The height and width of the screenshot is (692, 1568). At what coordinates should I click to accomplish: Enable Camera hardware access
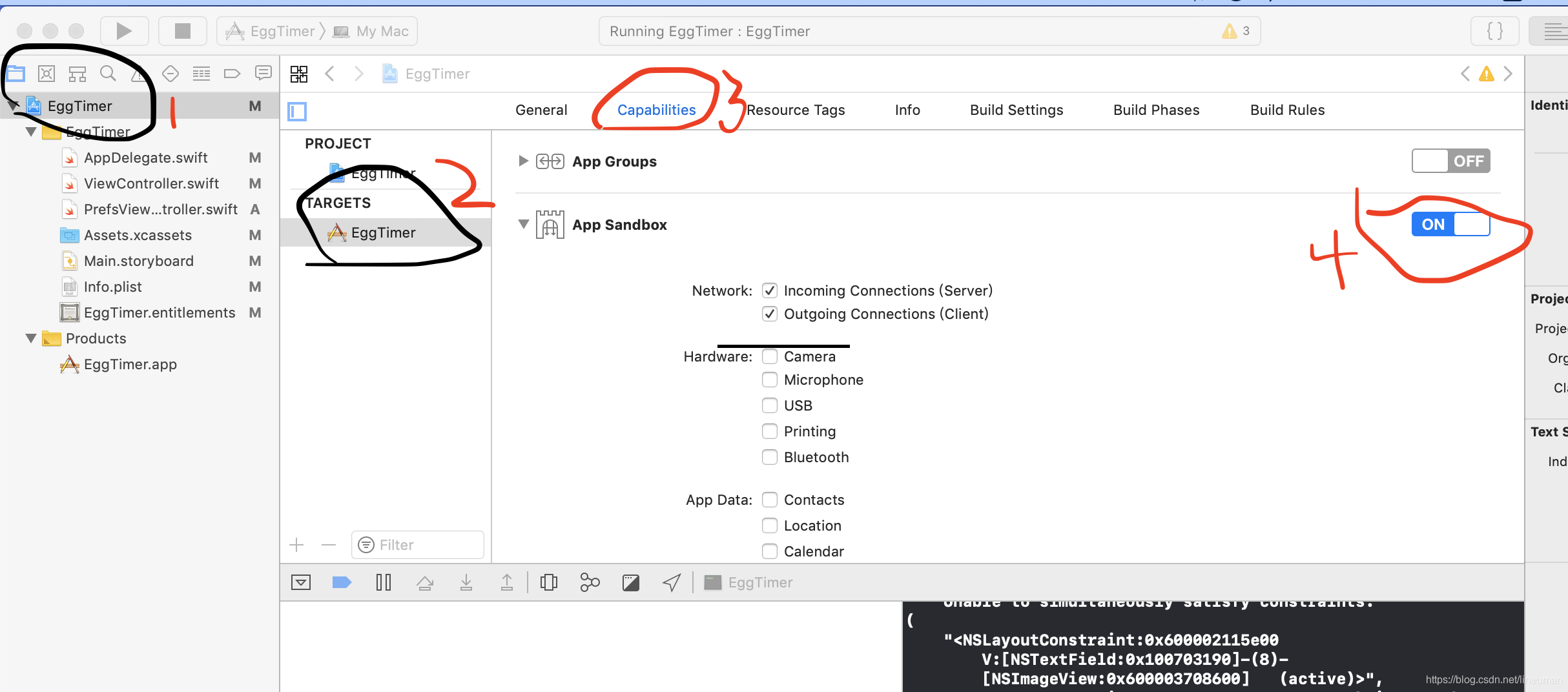[769, 356]
